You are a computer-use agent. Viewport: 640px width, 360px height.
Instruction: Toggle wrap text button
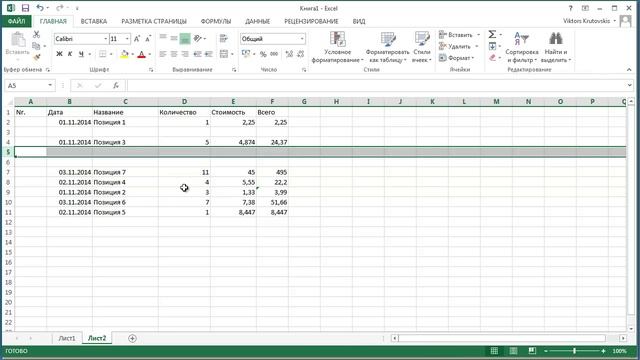[x=223, y=38]
